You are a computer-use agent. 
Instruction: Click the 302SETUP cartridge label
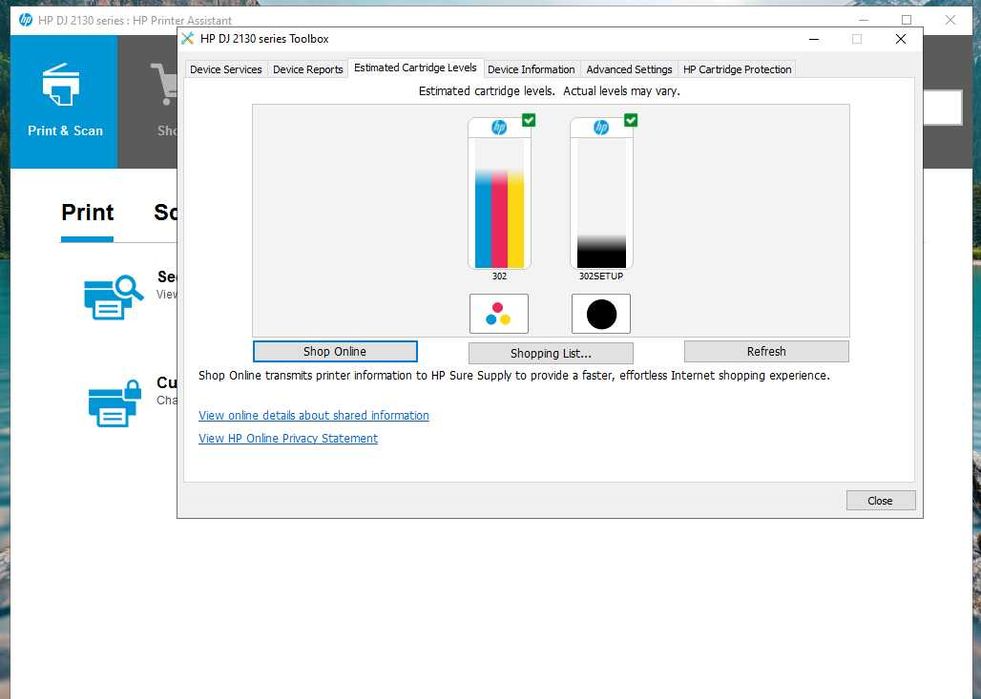point(601,276)
